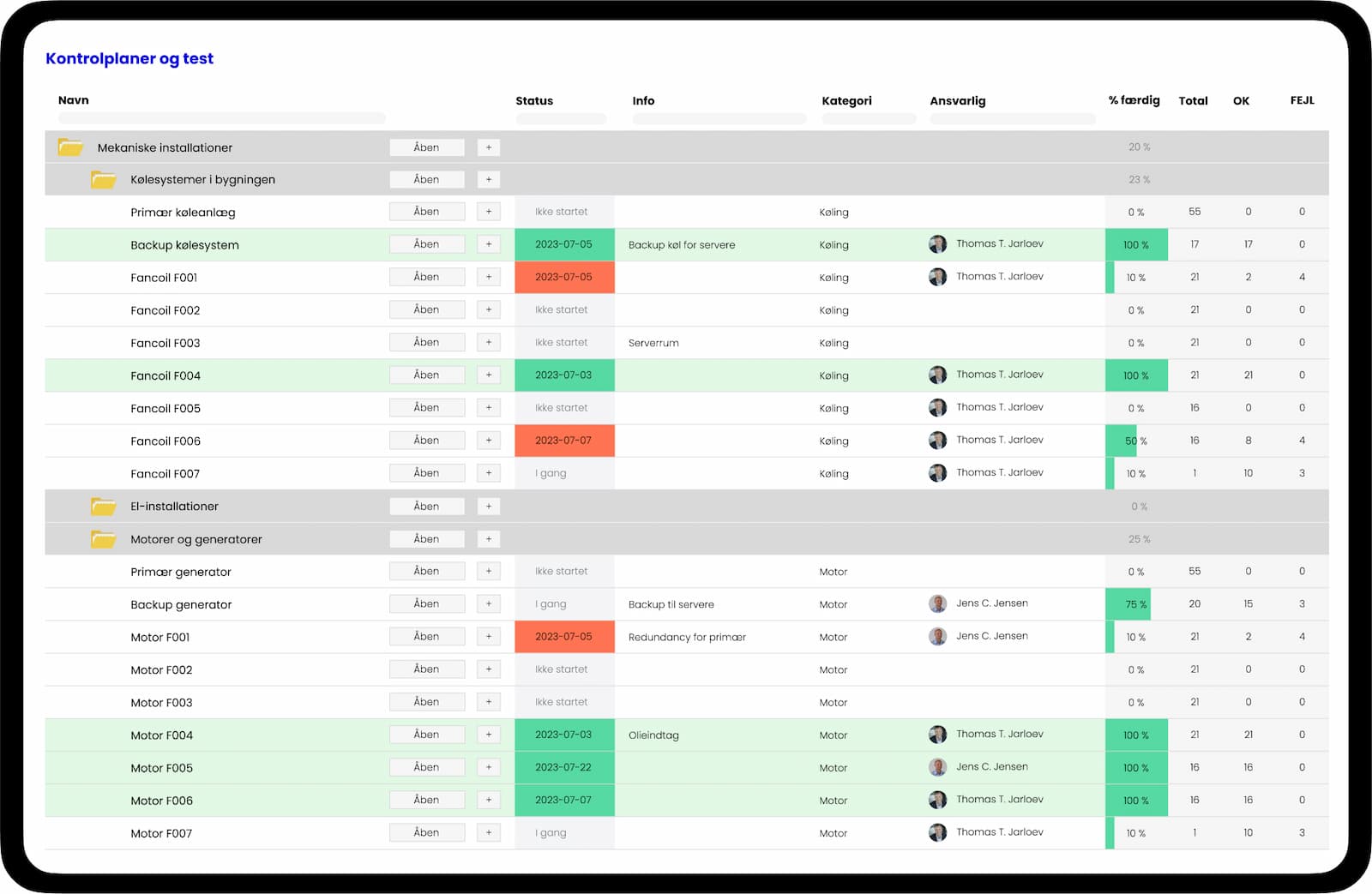The image size is (1372, 894).
Task: Sort by the Total column header
Action: pyautogui.click(x=1193, y=100)
